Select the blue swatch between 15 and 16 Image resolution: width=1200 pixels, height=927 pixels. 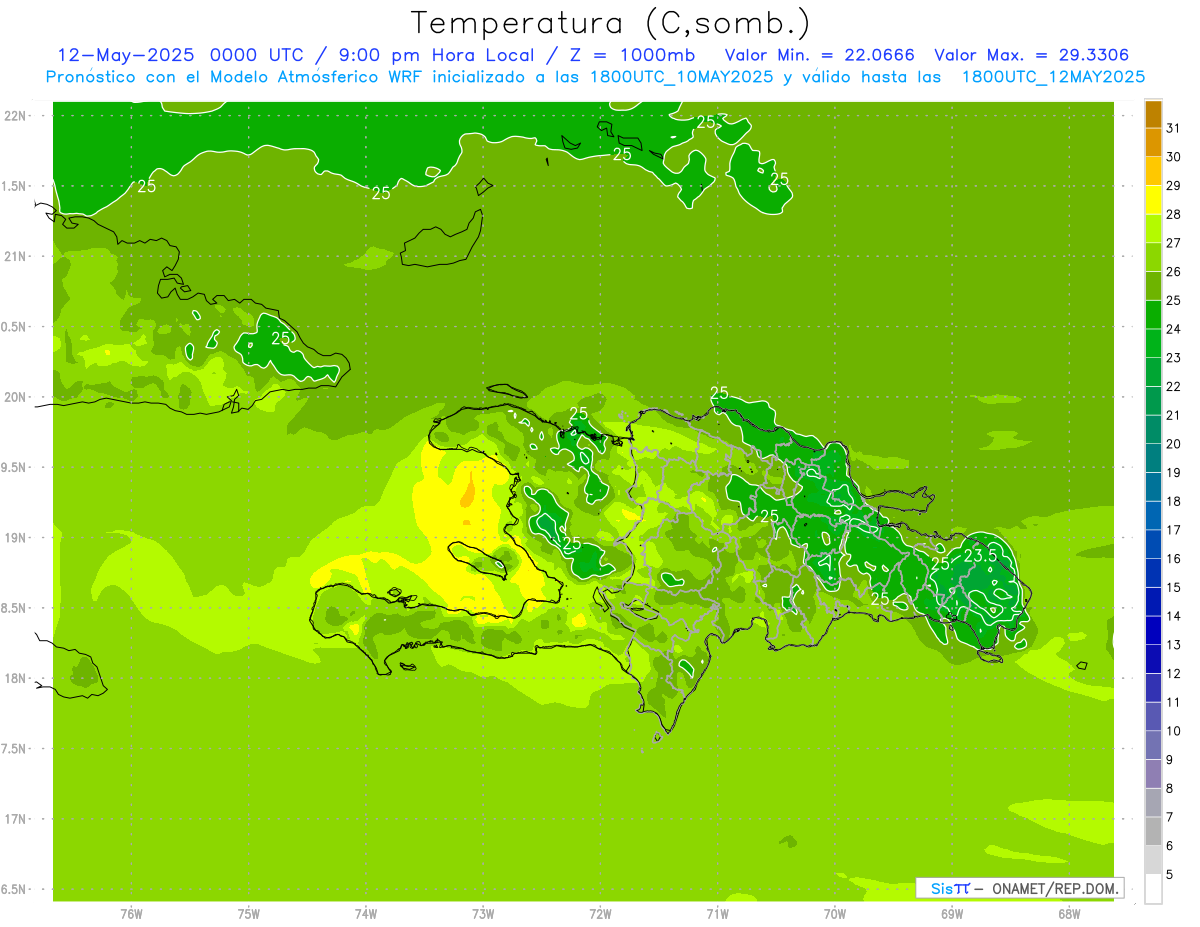1153,573
